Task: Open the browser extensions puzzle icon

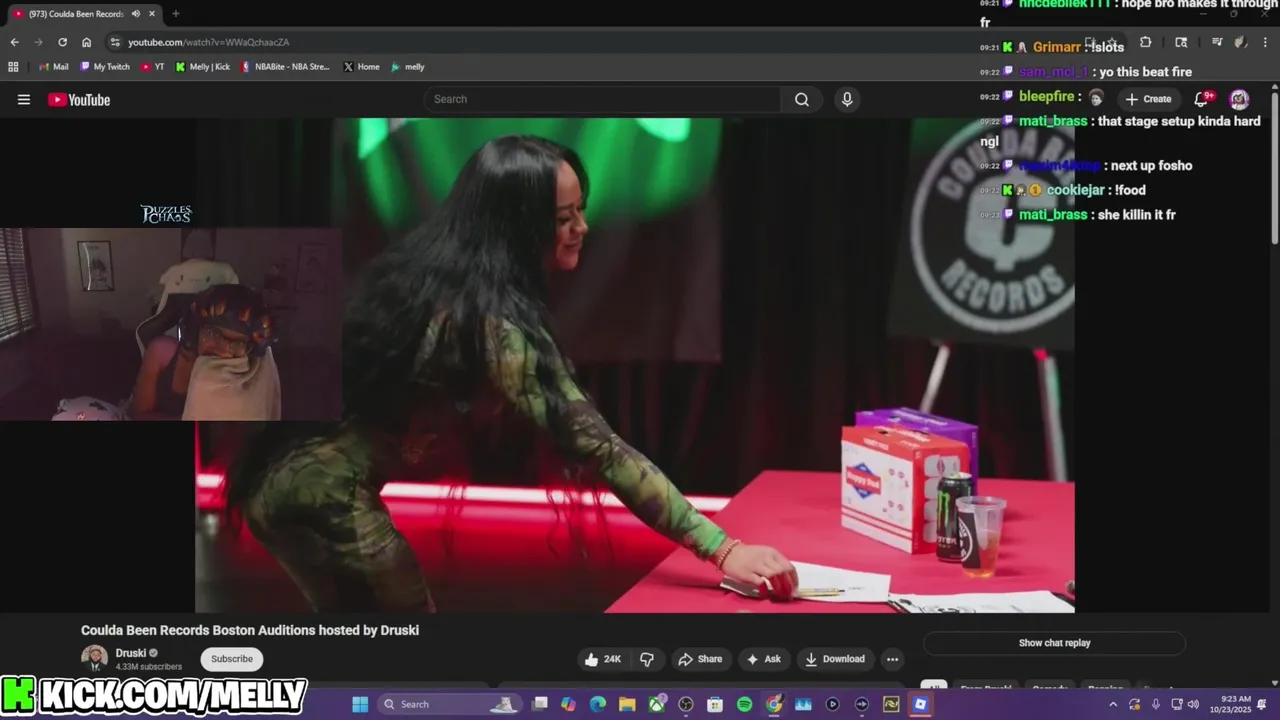Action: 1146,42
